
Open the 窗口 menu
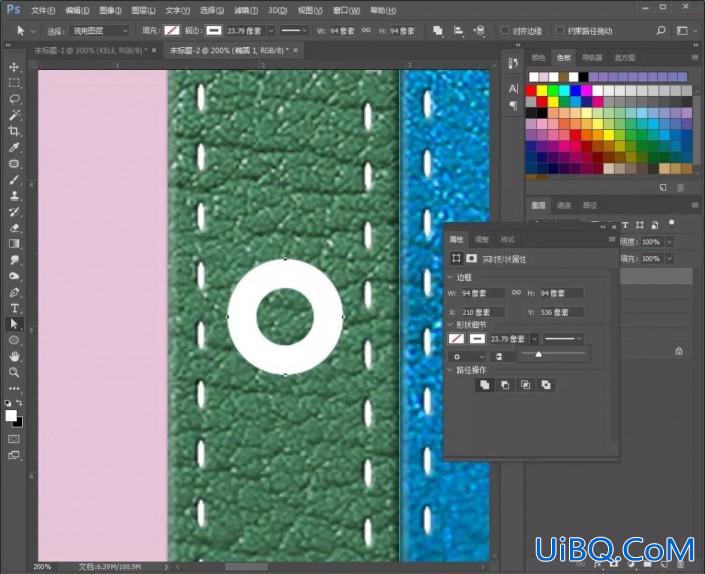click(x=346, y=10)
